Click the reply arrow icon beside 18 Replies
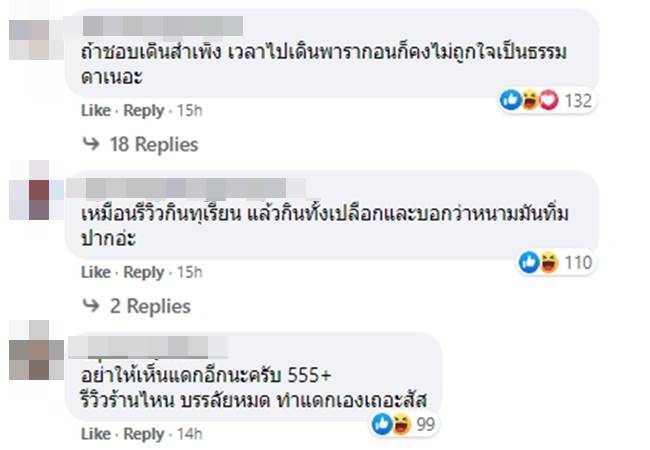This screenshot has width=650, height=450. click(x=91, y=145)
